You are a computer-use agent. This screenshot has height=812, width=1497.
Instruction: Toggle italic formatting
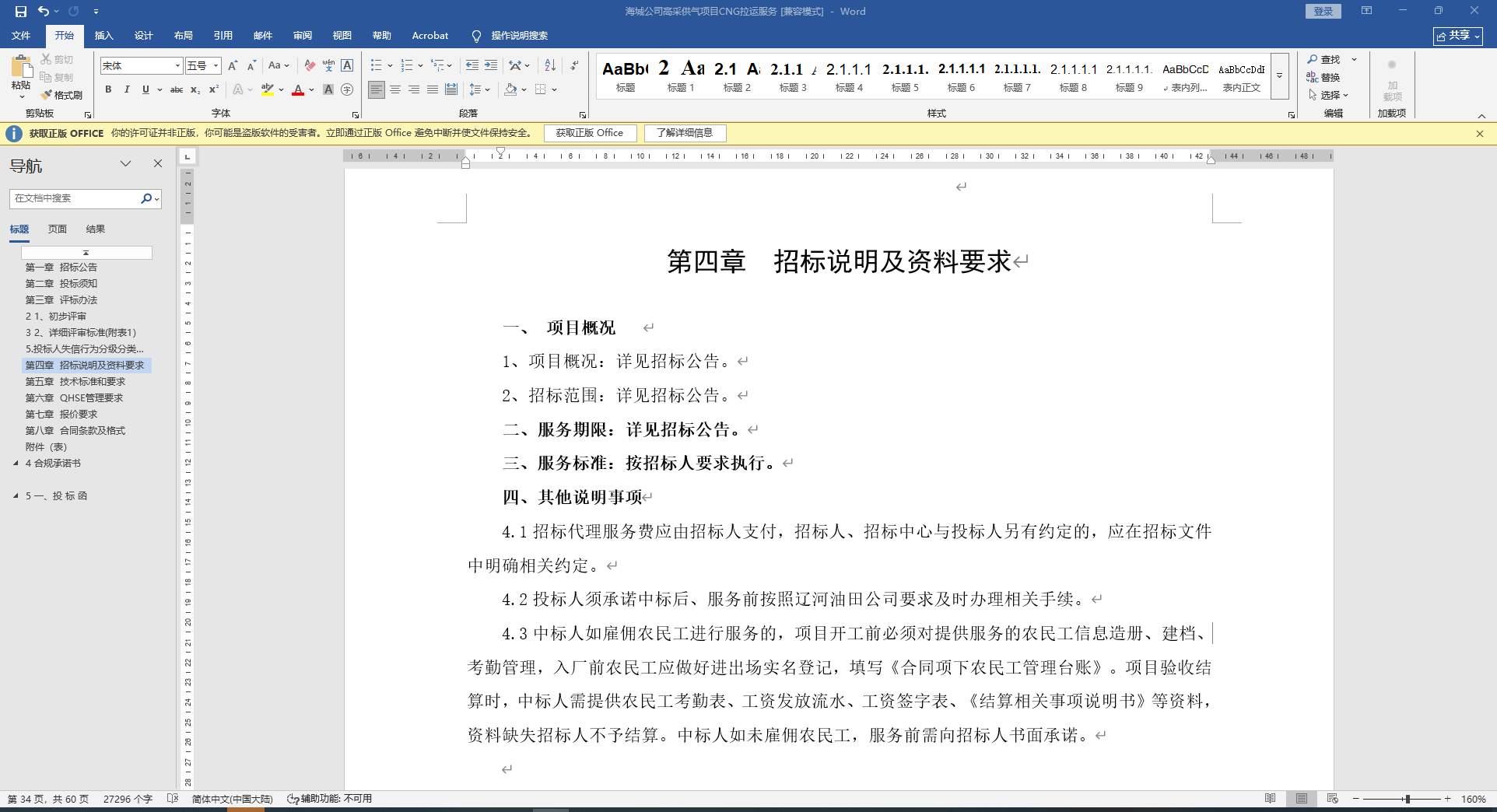coord(127,90)
